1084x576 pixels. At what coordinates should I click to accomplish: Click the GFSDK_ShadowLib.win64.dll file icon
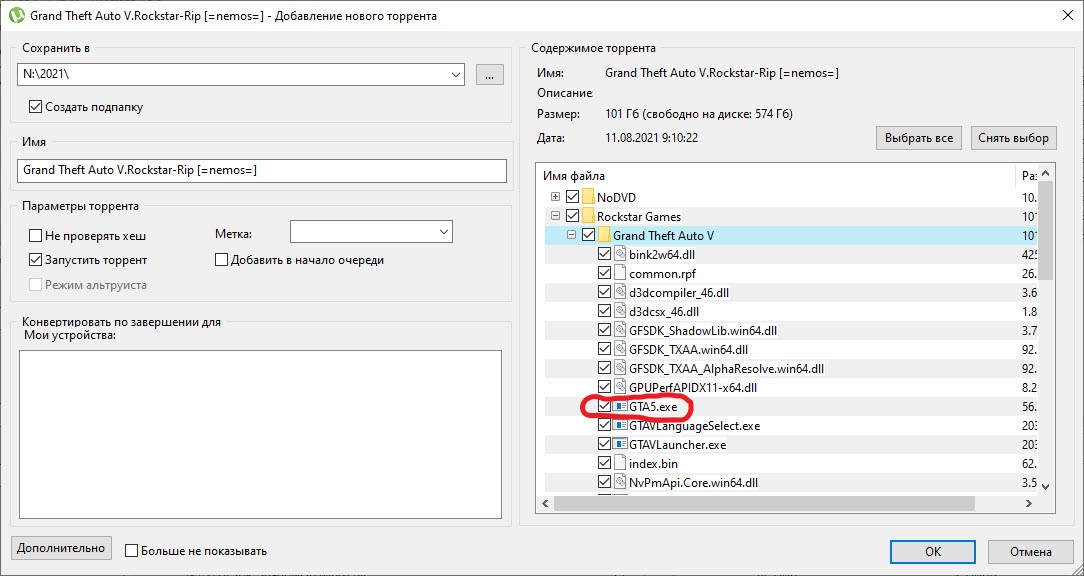(620, 331)
